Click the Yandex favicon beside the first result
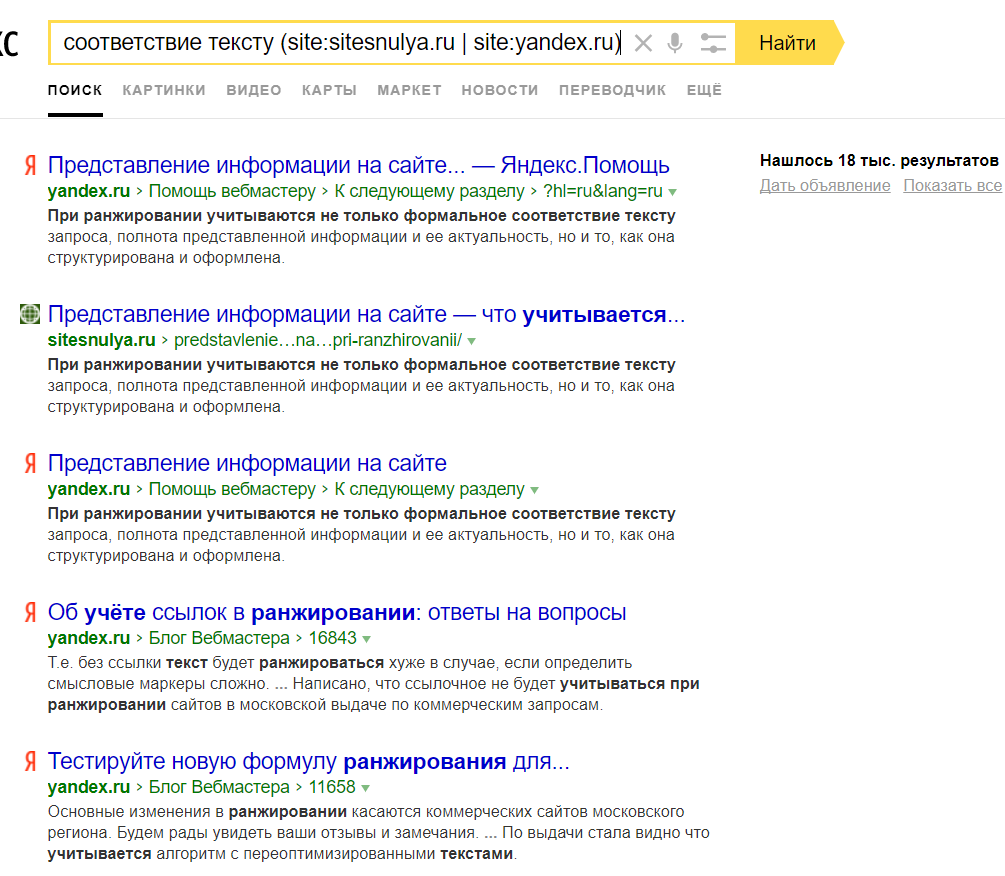The width and height of the screenshot is (1005, 876). pyautogui.click(x=30, y=166)
